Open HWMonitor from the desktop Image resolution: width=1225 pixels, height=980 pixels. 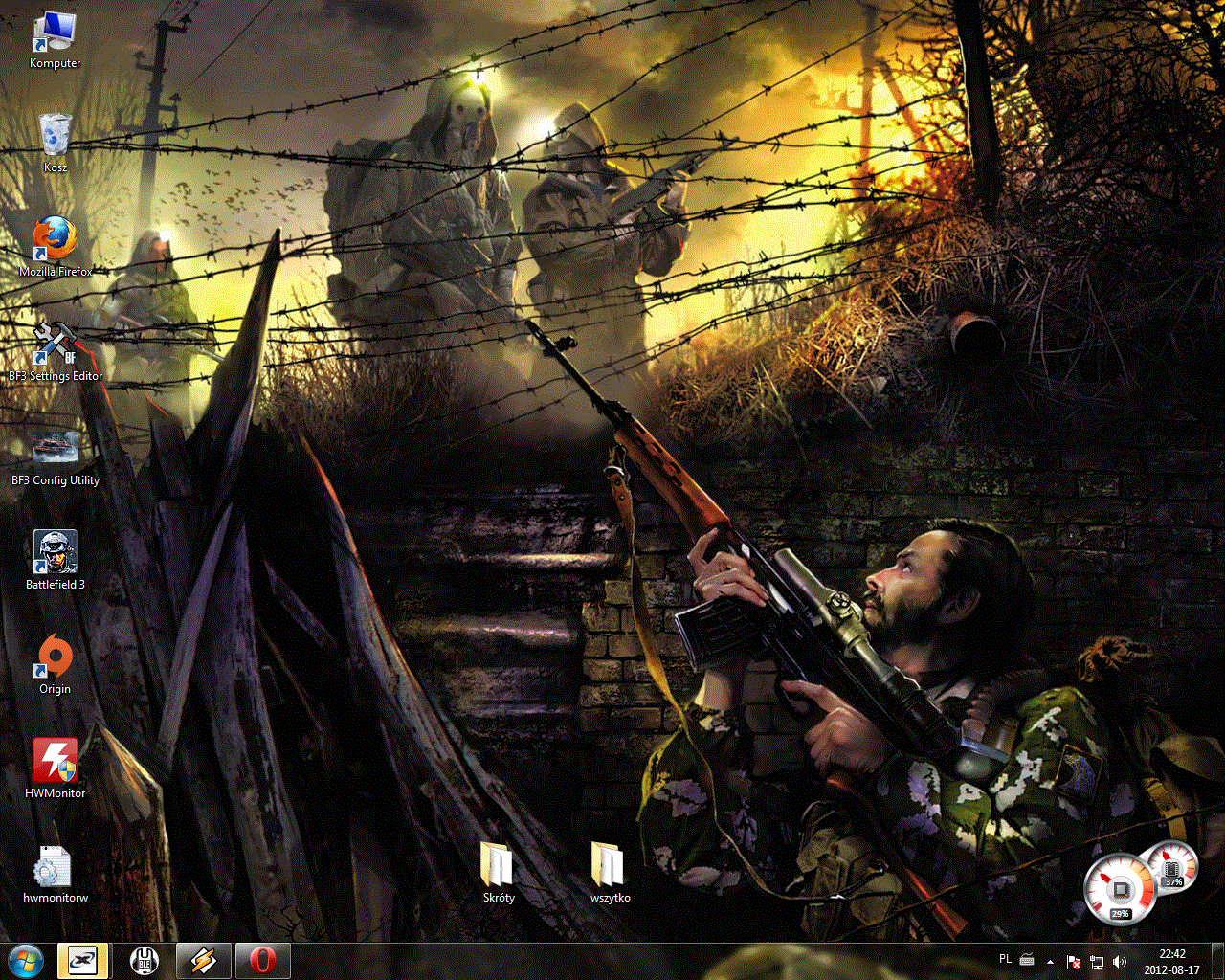[x=55, y=768]
